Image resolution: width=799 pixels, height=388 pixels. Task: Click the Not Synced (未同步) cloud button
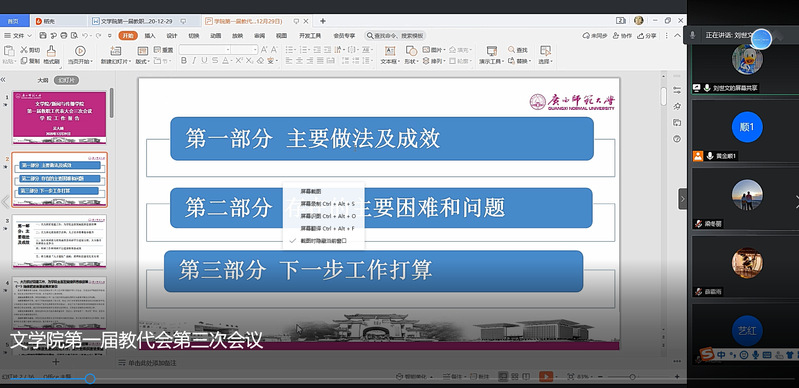(595, 36)
